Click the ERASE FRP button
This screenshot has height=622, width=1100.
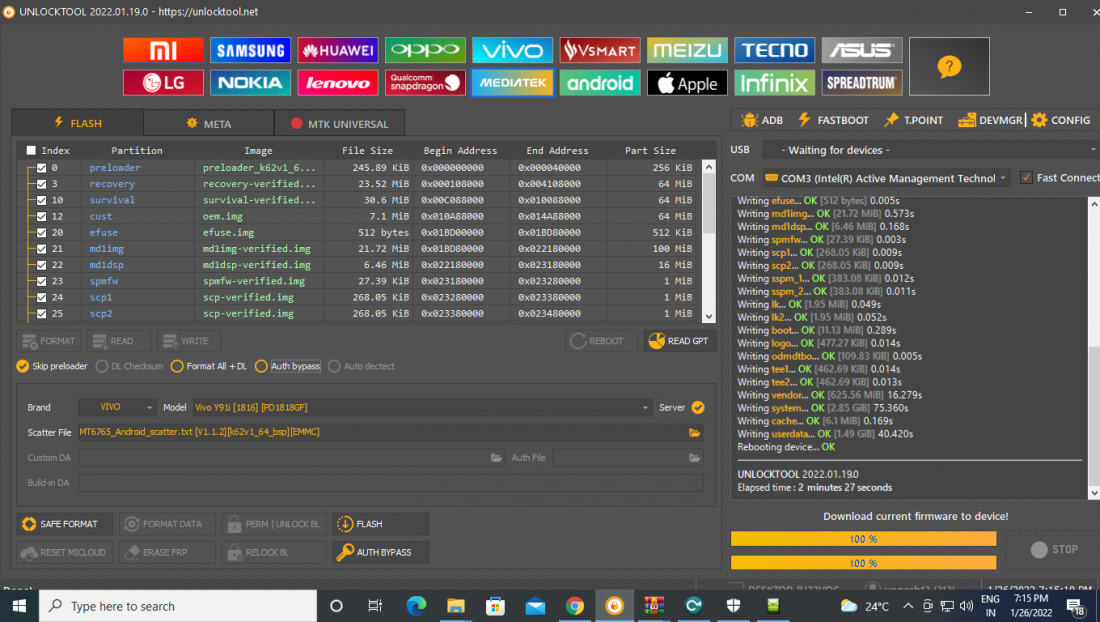click(167, 553)
